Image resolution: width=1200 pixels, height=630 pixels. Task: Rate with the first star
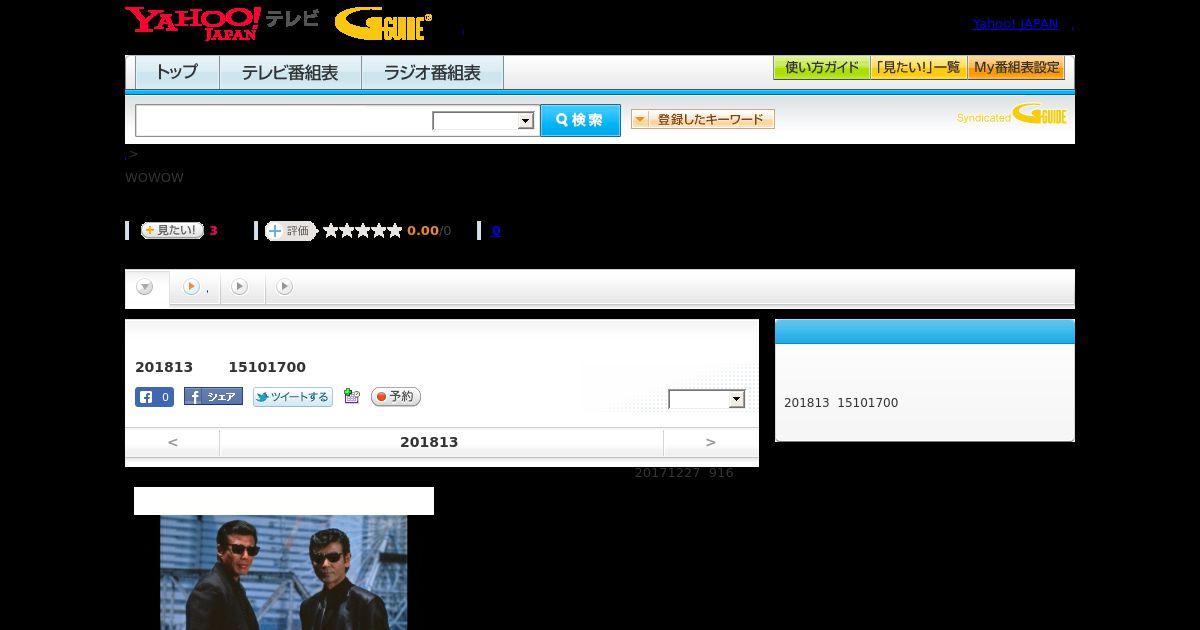pos(331,230)
